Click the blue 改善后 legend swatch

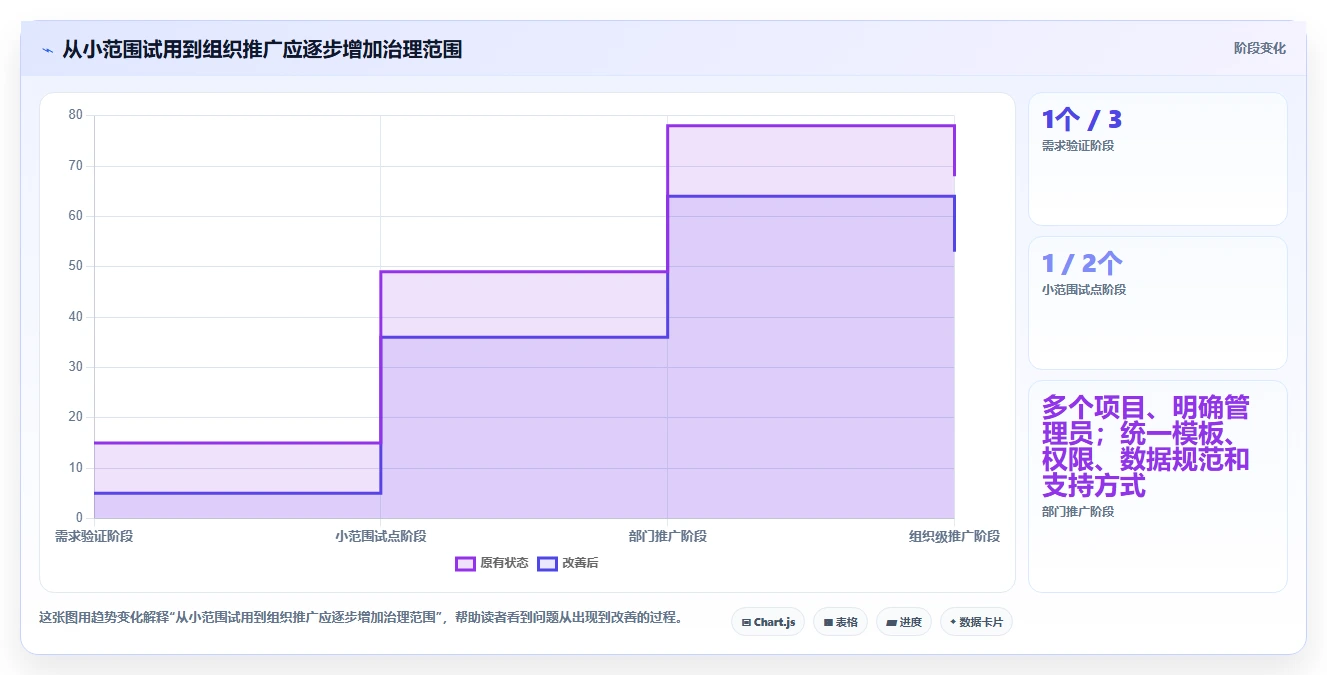pyautogui.click(x=547, y=563)
